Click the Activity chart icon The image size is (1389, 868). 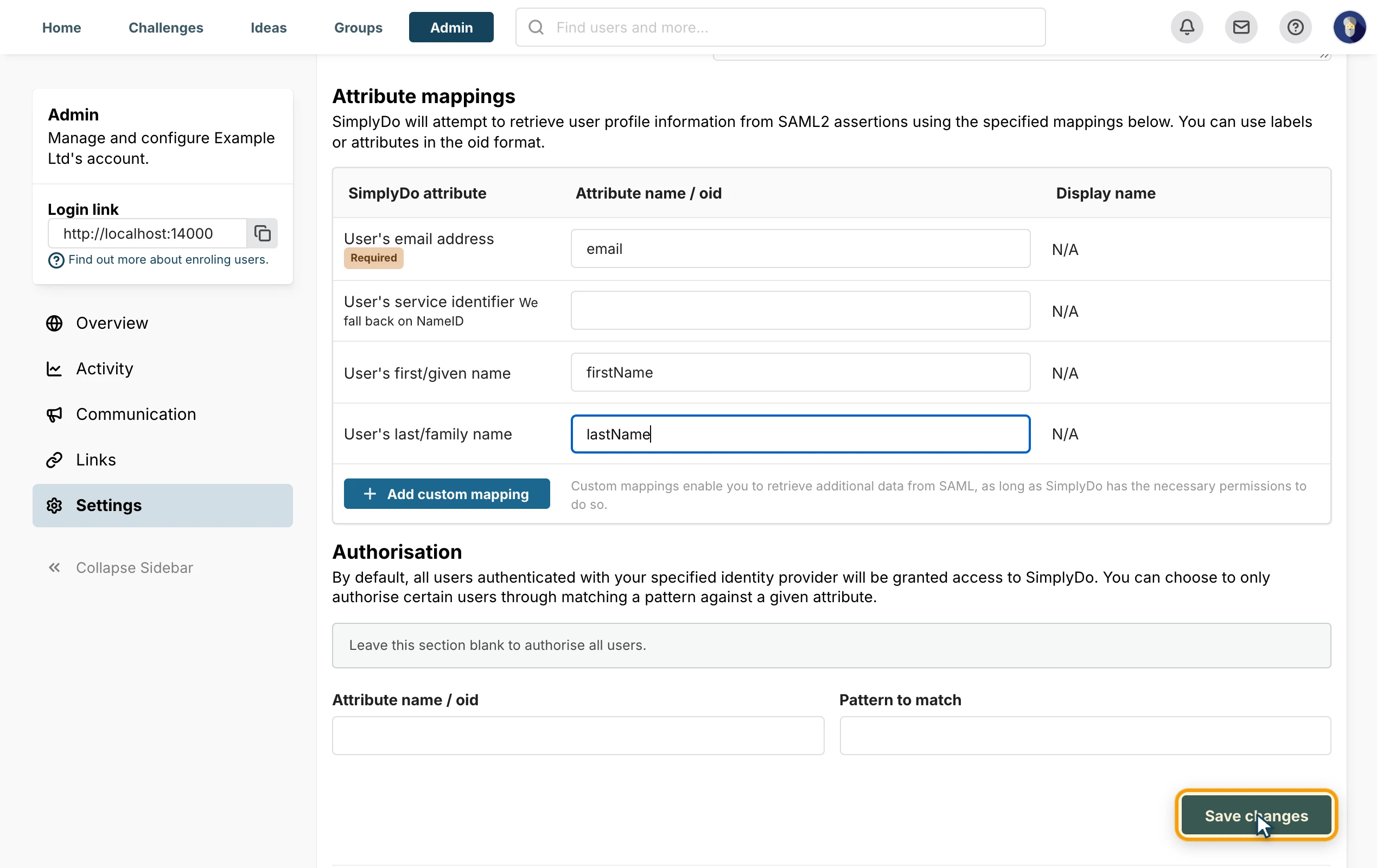[x=54, y=368]
